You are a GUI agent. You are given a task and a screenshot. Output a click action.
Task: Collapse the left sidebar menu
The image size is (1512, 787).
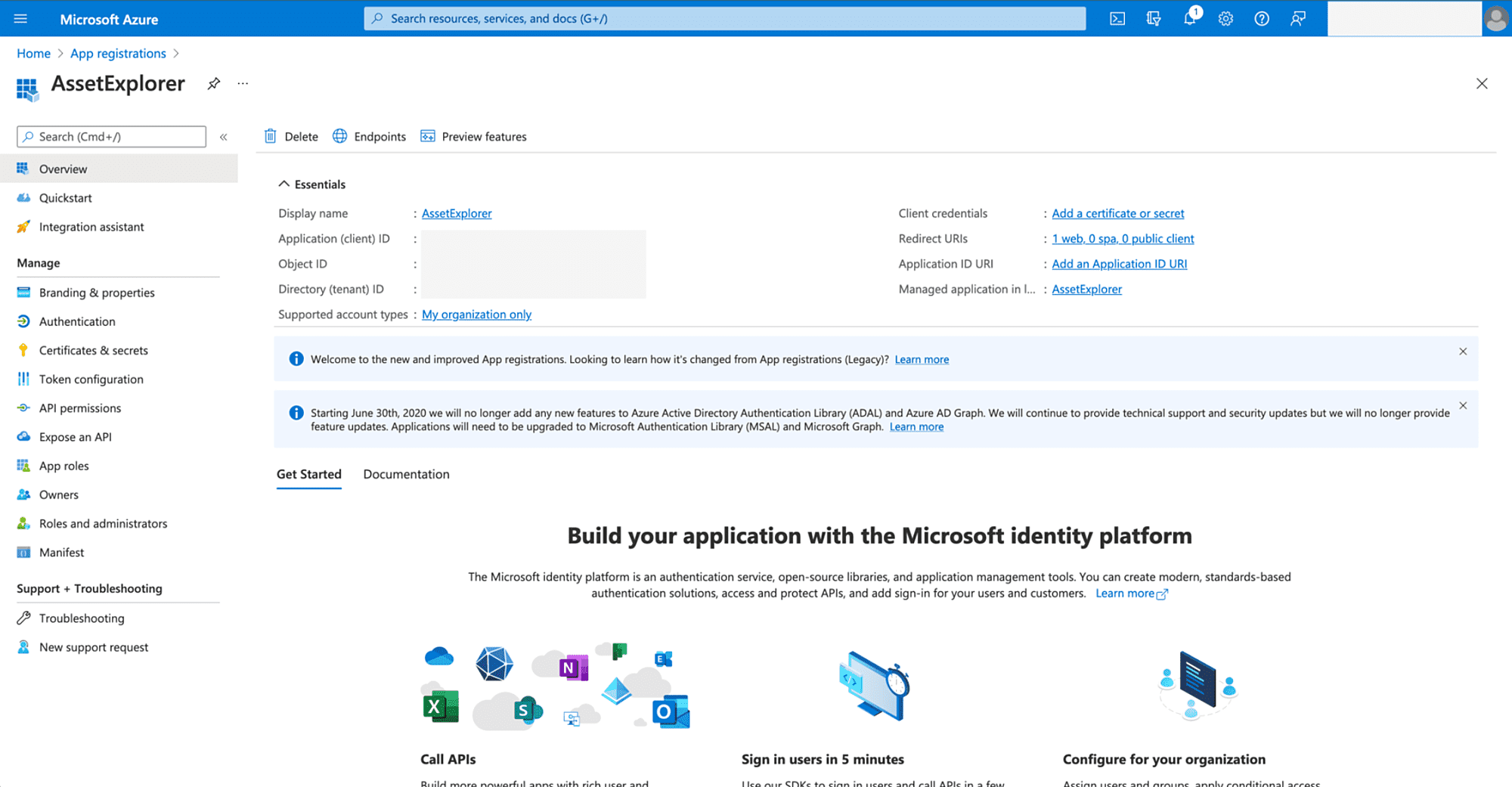coord(224,137)
